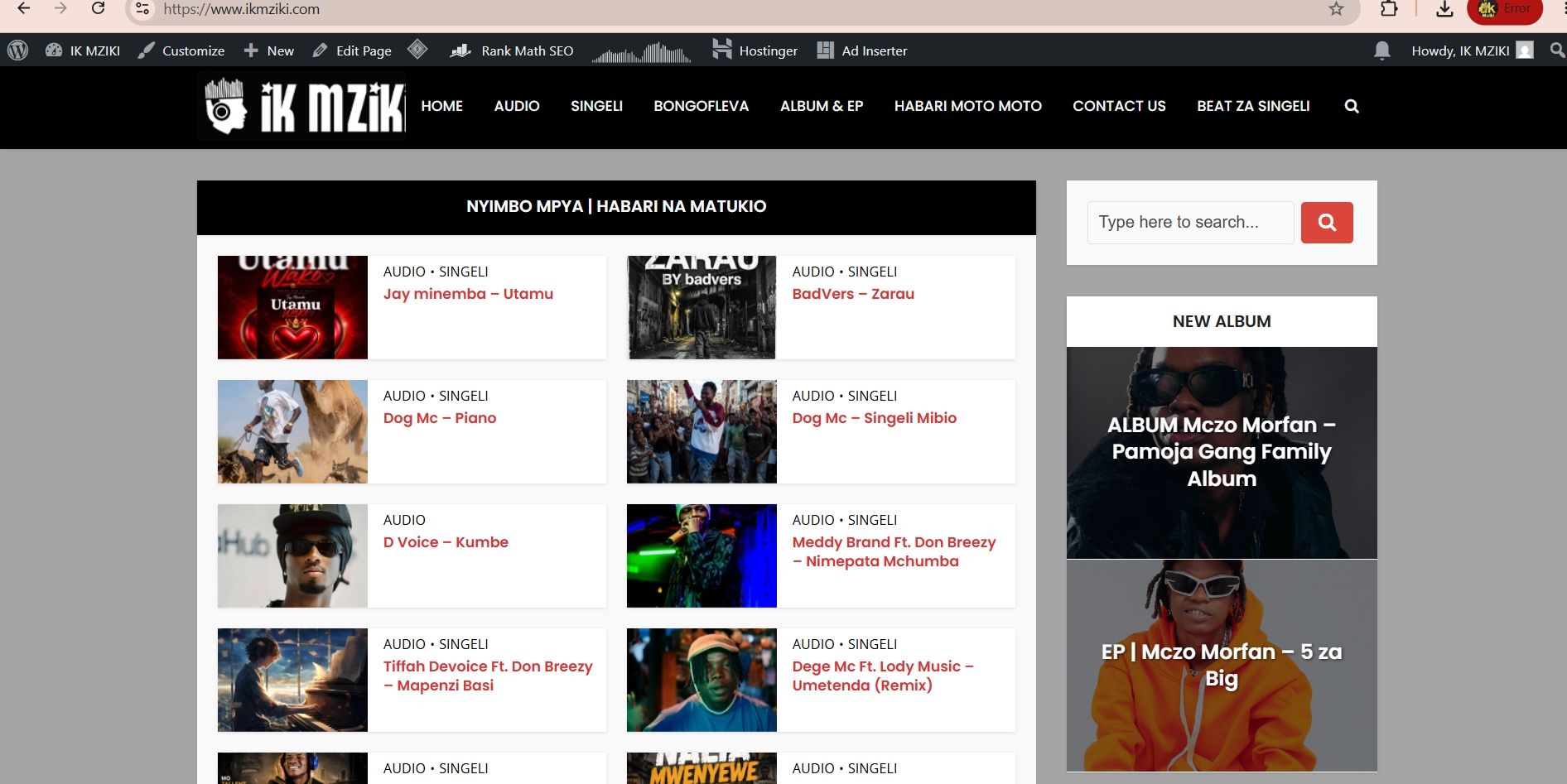Image resolution: width=1567 pixels, height=784 pixels.
Task: Open BONGOFLEVA navigation item
Action: point(702,106)
